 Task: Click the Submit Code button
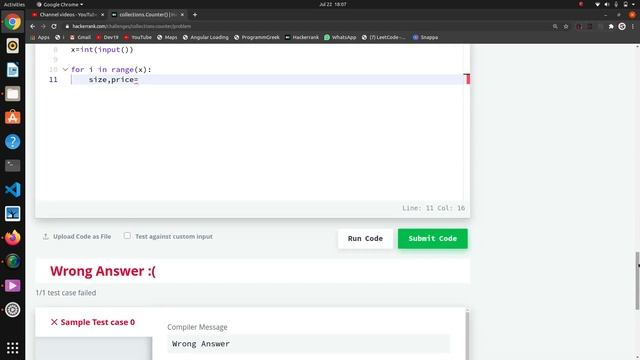[433, 238]
